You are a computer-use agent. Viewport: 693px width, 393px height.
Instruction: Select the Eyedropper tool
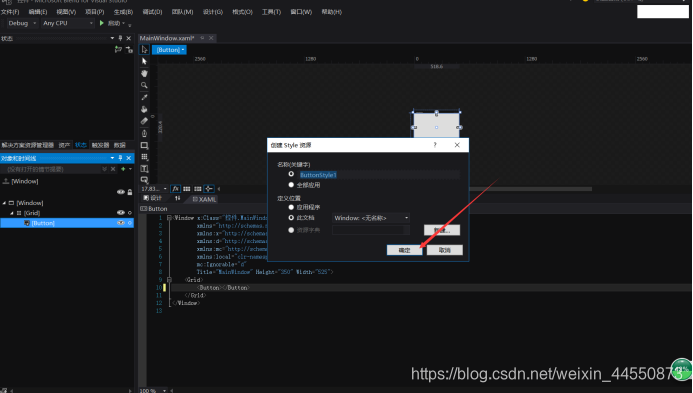144,97
